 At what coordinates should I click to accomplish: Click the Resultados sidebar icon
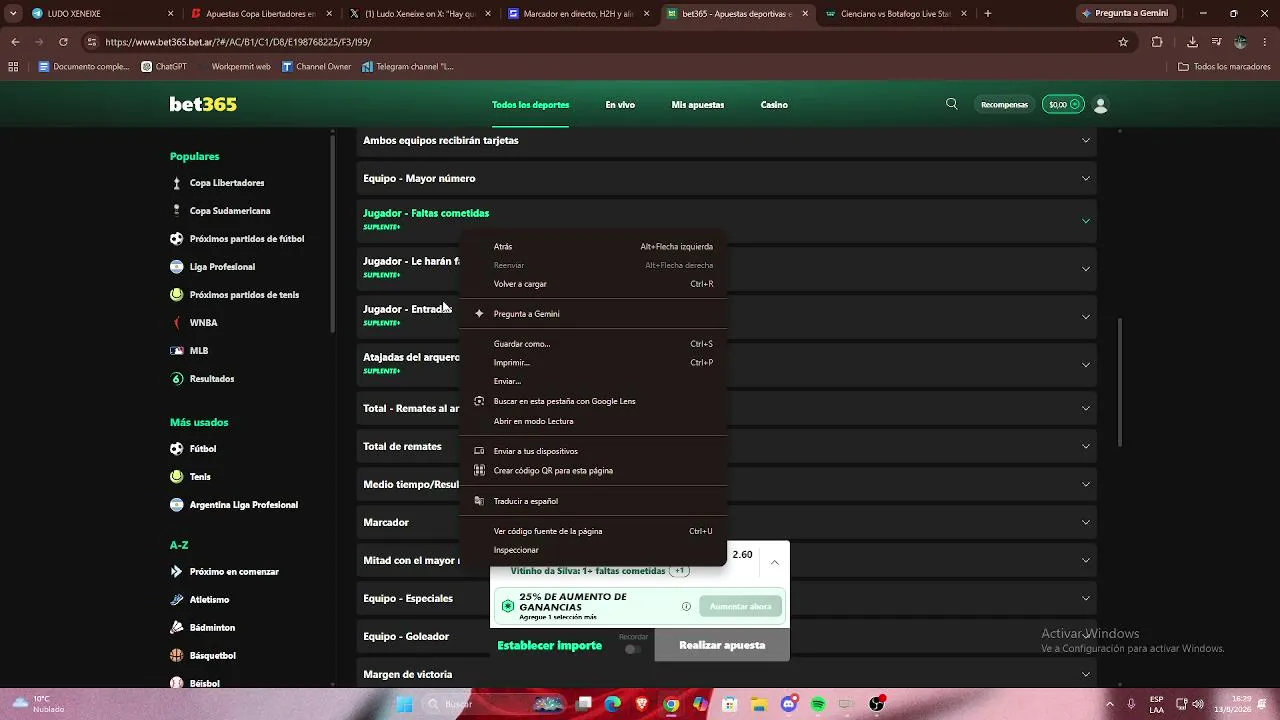coord(177,379)
